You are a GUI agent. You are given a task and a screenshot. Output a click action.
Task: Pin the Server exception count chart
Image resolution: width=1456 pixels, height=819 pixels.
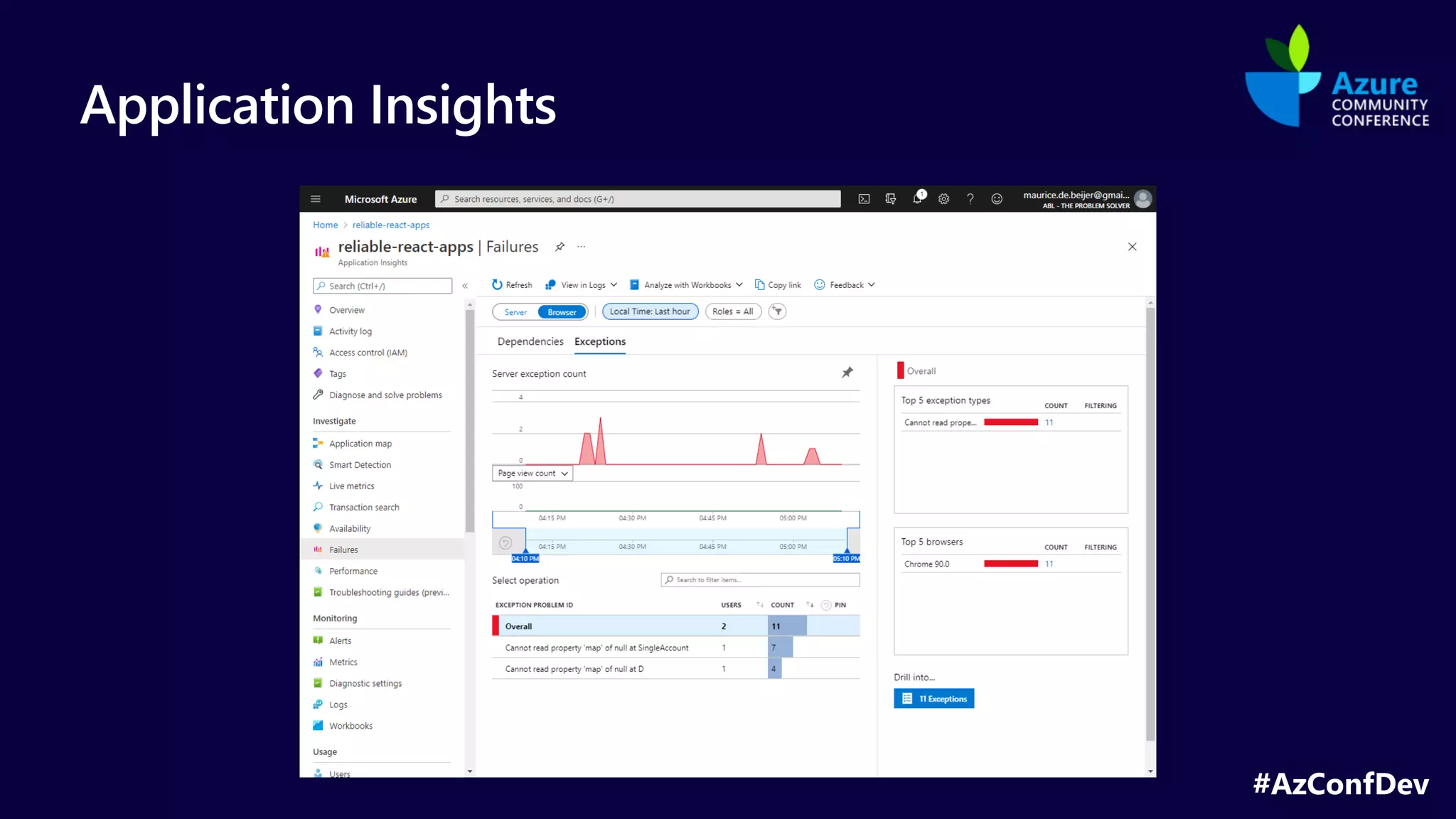click(847, 373)
